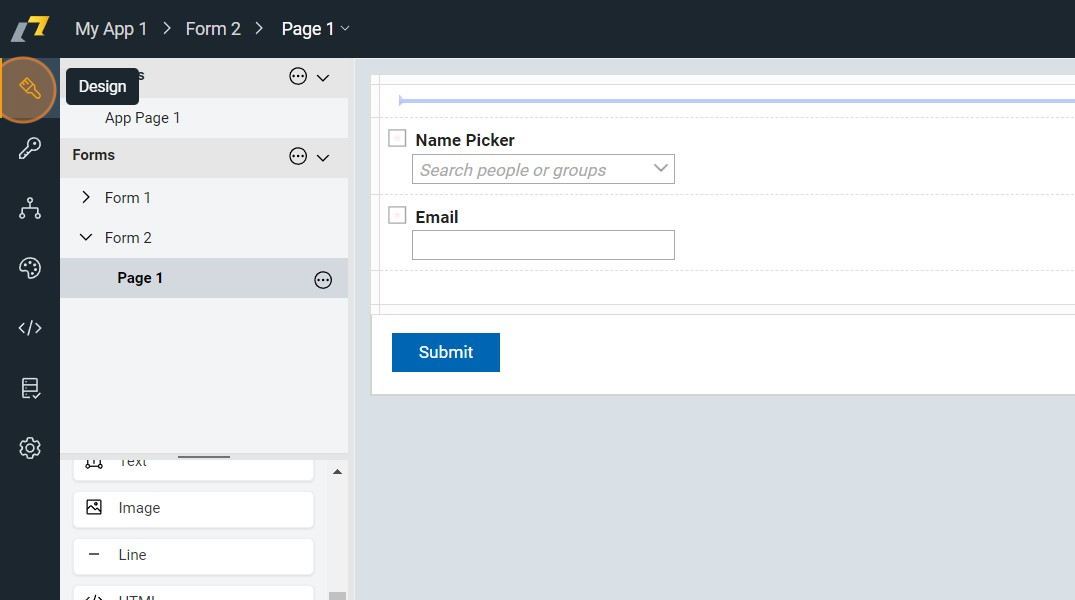Open the Name Picker search dropdown
Image resolution: width=1075 pixels, height=600 pixels.
(x=660, y=169)
